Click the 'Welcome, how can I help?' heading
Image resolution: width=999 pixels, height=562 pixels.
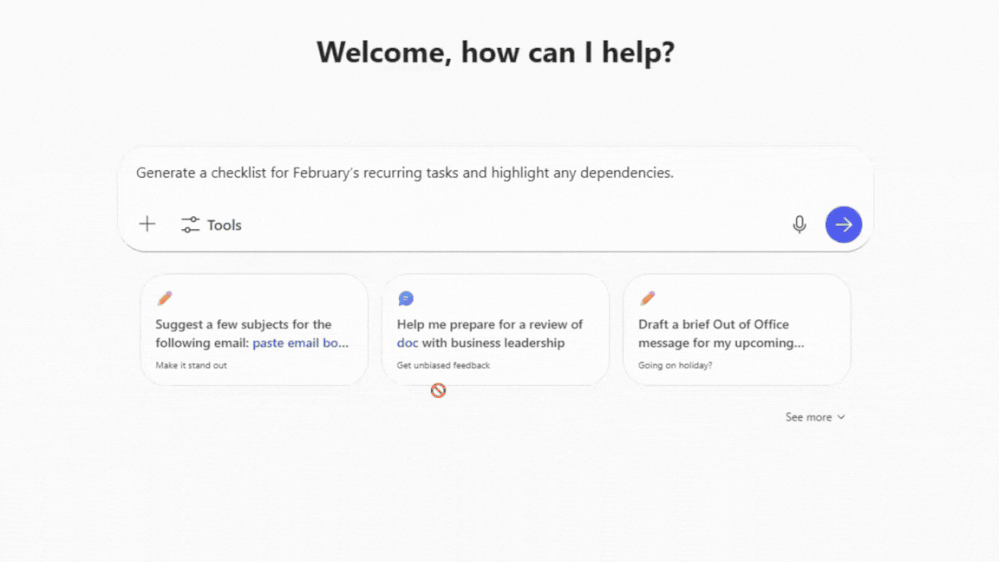click(x=496, y=52)
